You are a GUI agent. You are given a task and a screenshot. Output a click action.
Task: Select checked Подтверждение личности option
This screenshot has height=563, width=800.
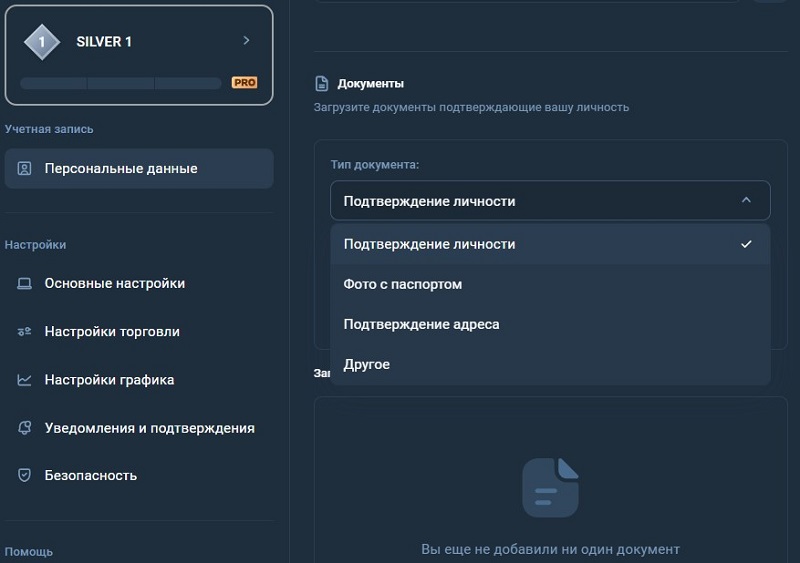pos(551,244)
